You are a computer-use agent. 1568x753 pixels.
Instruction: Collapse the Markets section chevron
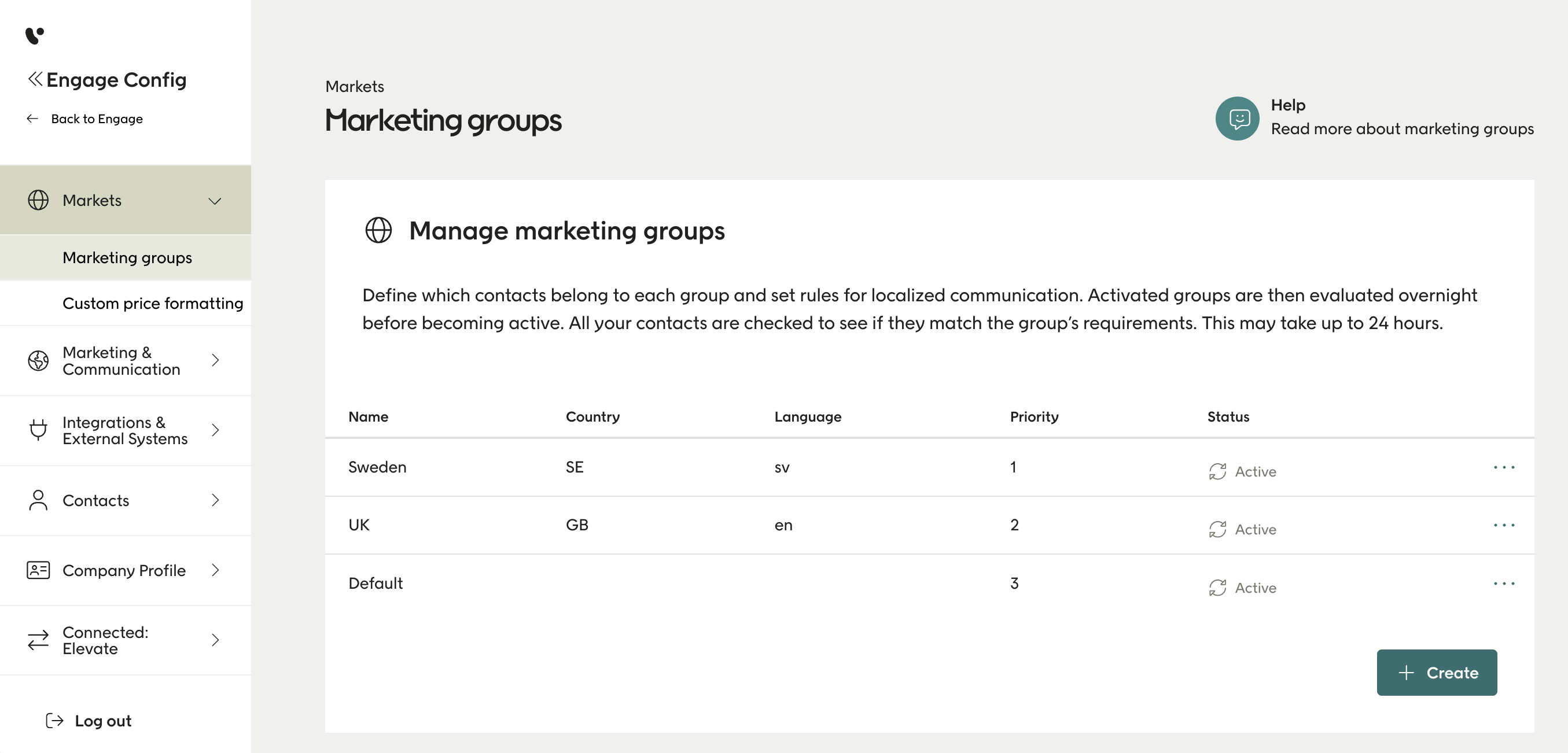click(215, 201)
